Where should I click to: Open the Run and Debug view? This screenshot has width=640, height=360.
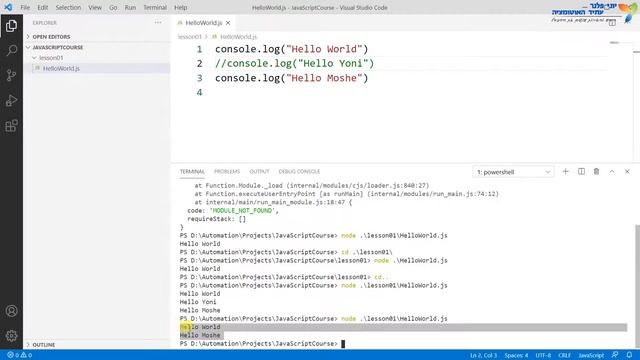click(11, 100)
